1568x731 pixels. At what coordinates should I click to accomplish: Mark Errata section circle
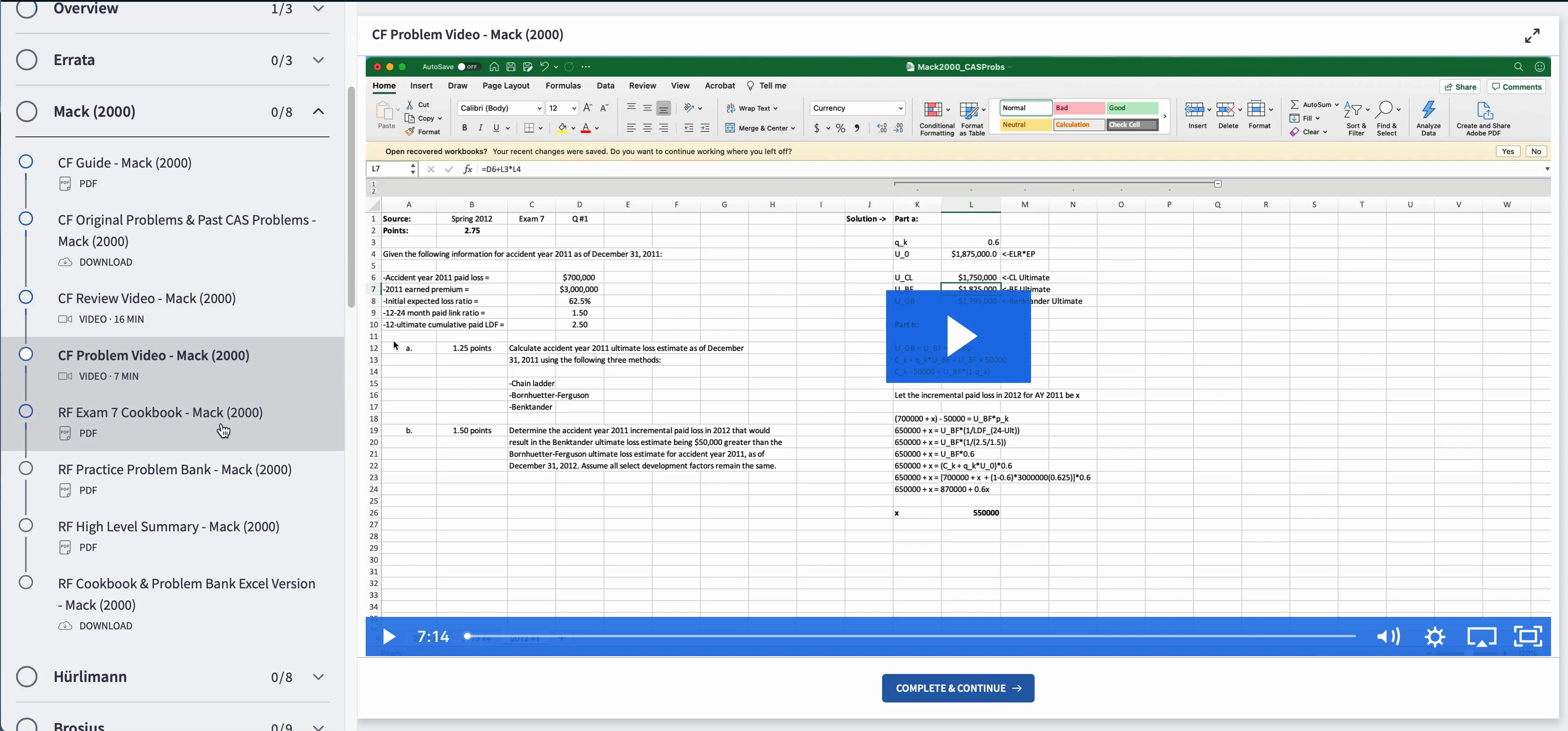click(27, 60)
